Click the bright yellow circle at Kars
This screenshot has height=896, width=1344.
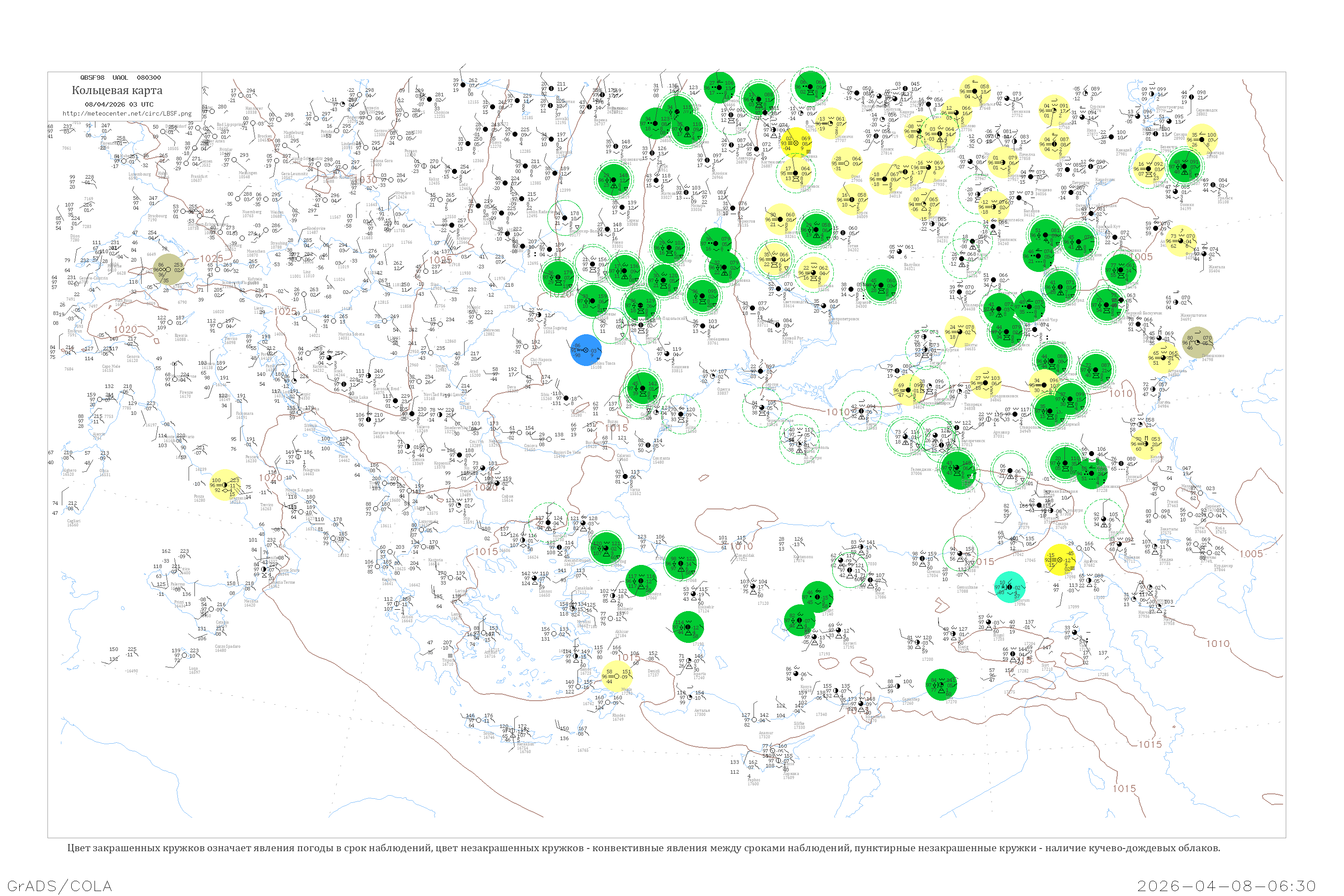pos(1060,560)
